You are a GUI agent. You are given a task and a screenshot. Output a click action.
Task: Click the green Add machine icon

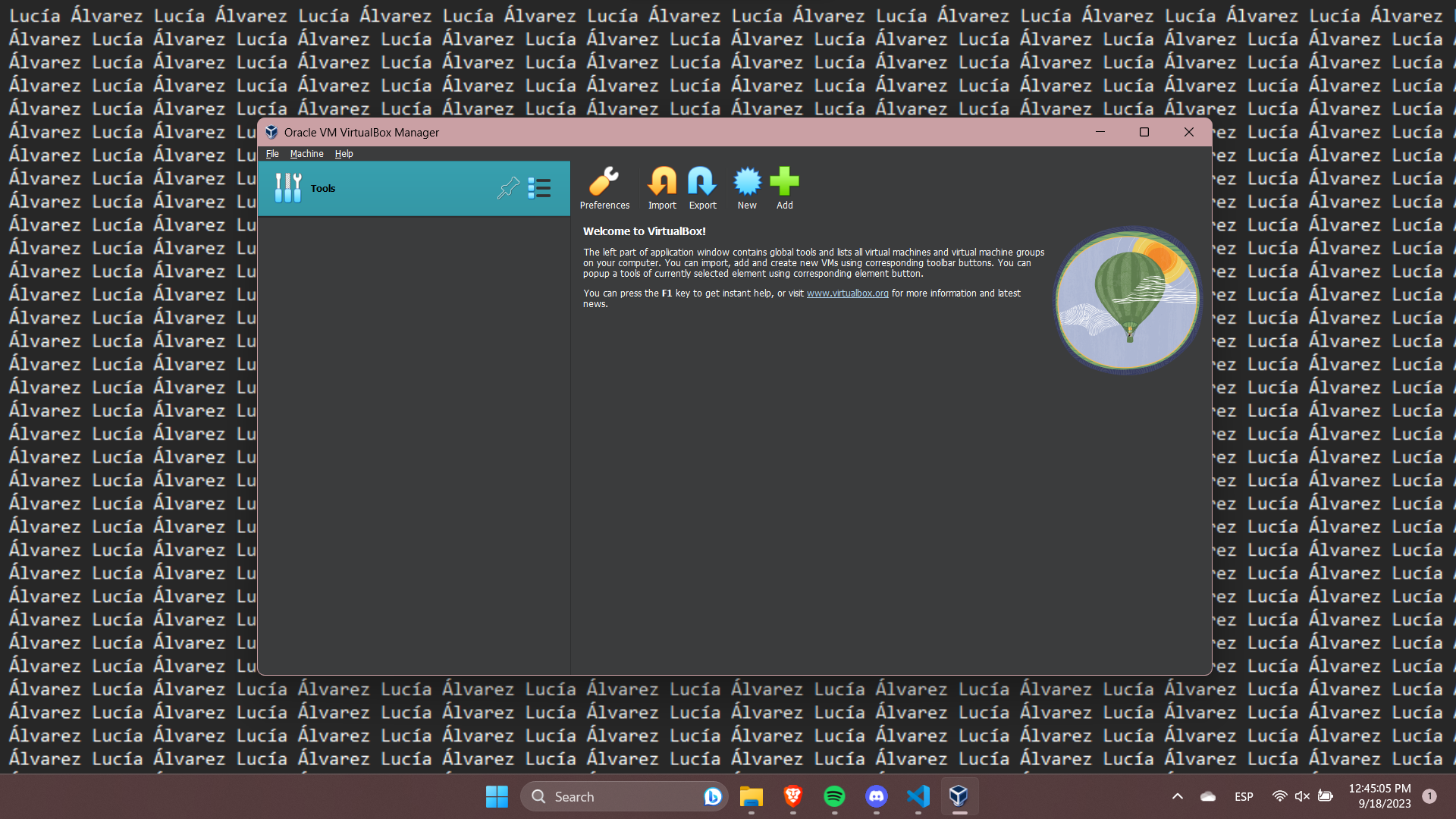coord(784,188)
